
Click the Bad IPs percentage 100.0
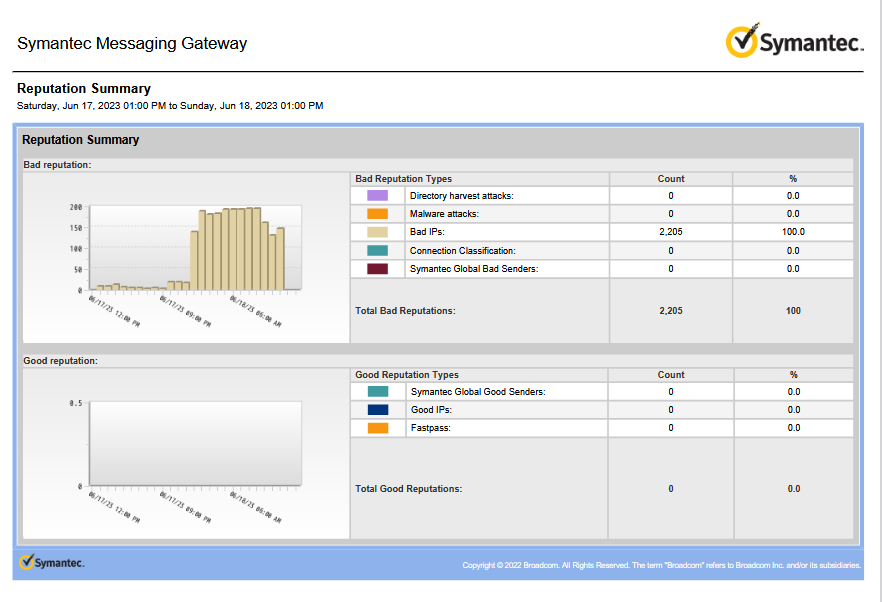(x=793, y=232)
